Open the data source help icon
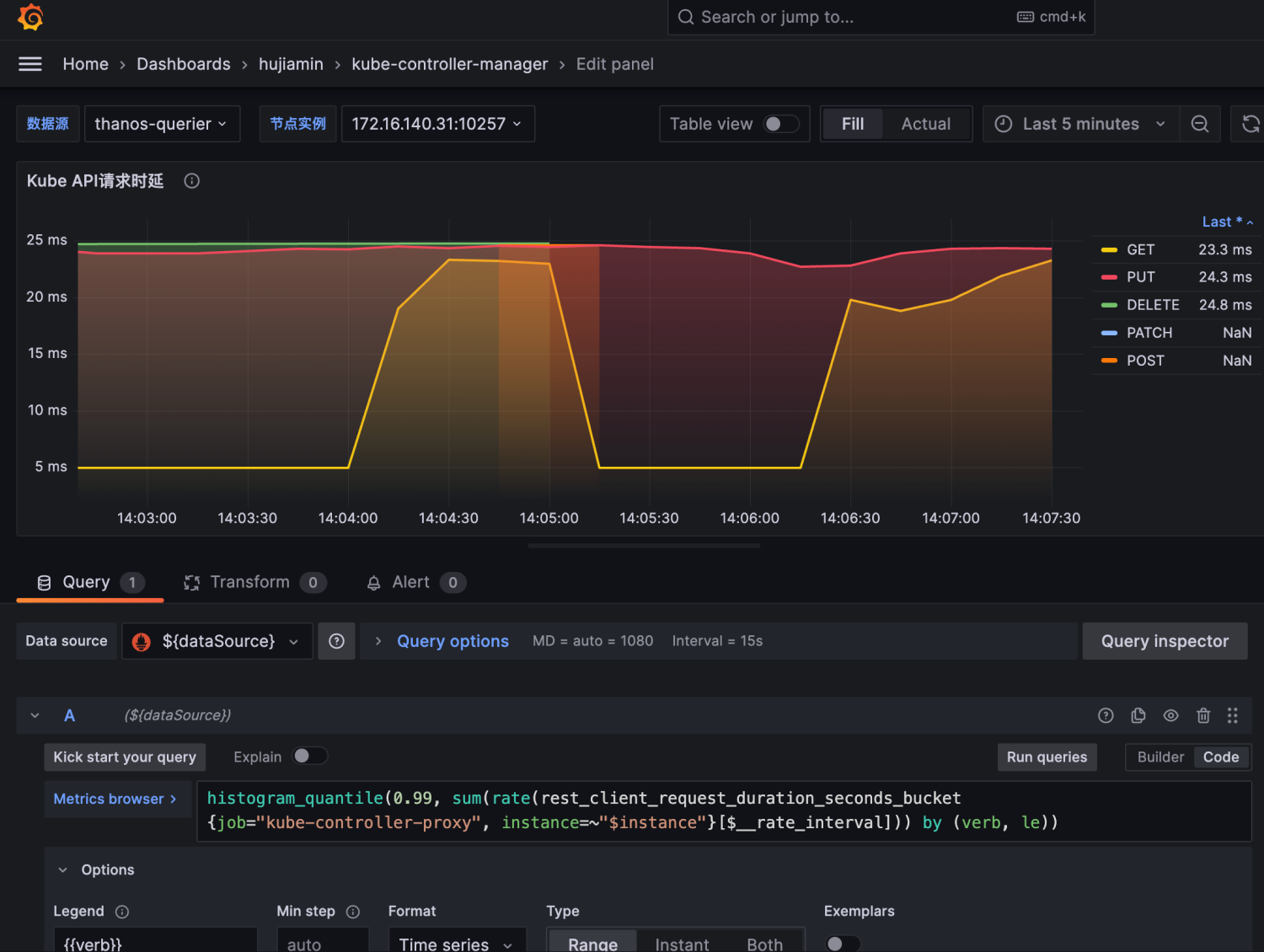1264x952 pixels. click(x=336, y=641)
